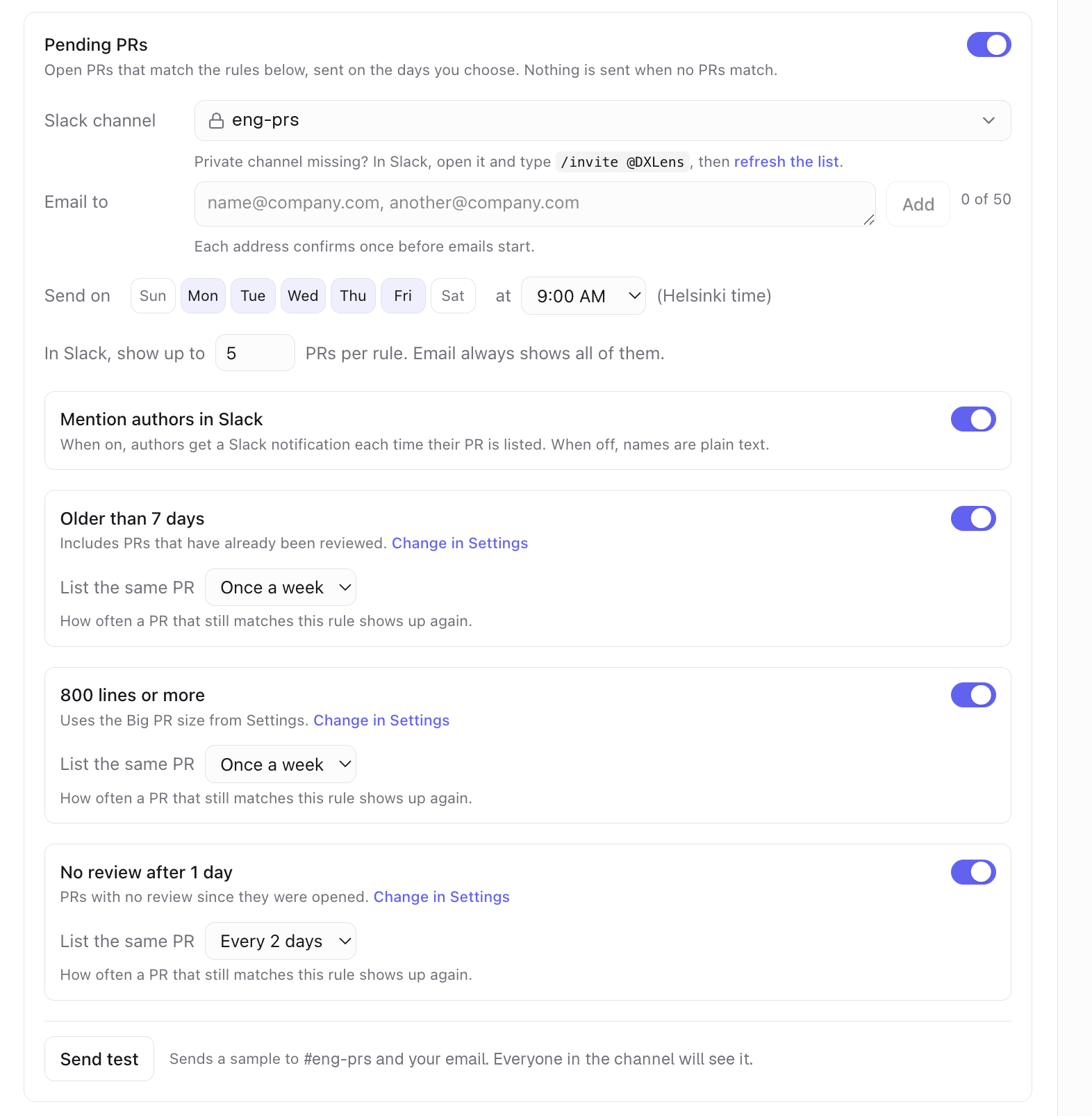Toggle Wed send day
This screenshot has width=1092, height=1116.
(303, 296)
